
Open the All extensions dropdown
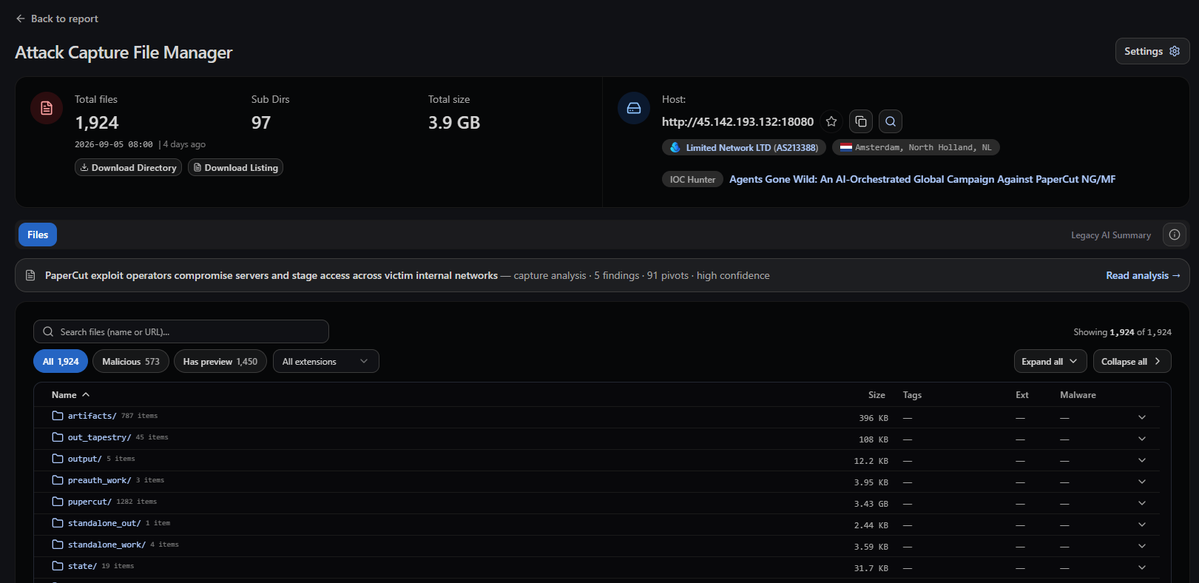pos(326,361)
